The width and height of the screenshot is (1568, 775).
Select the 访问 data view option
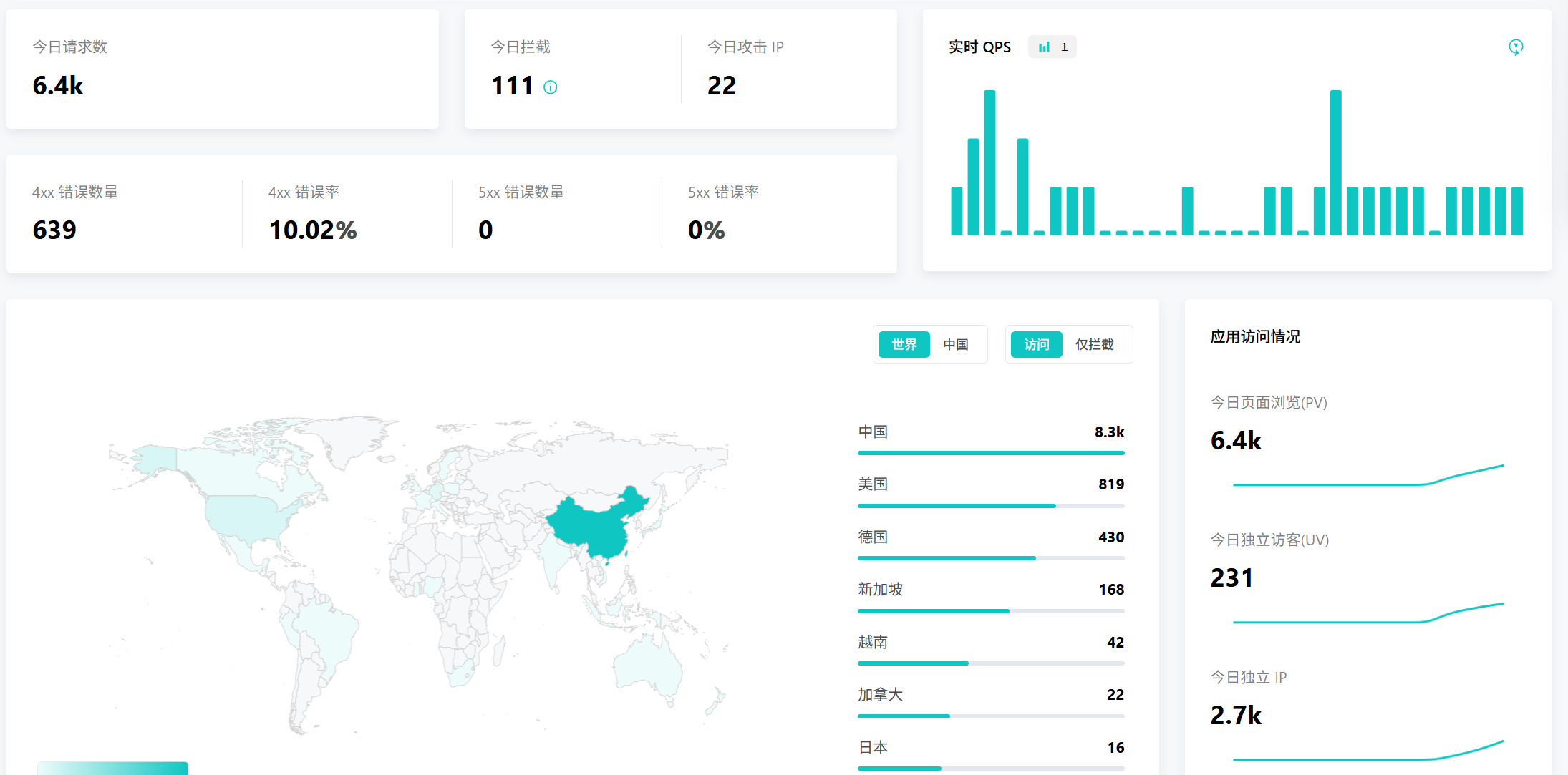1036,345
